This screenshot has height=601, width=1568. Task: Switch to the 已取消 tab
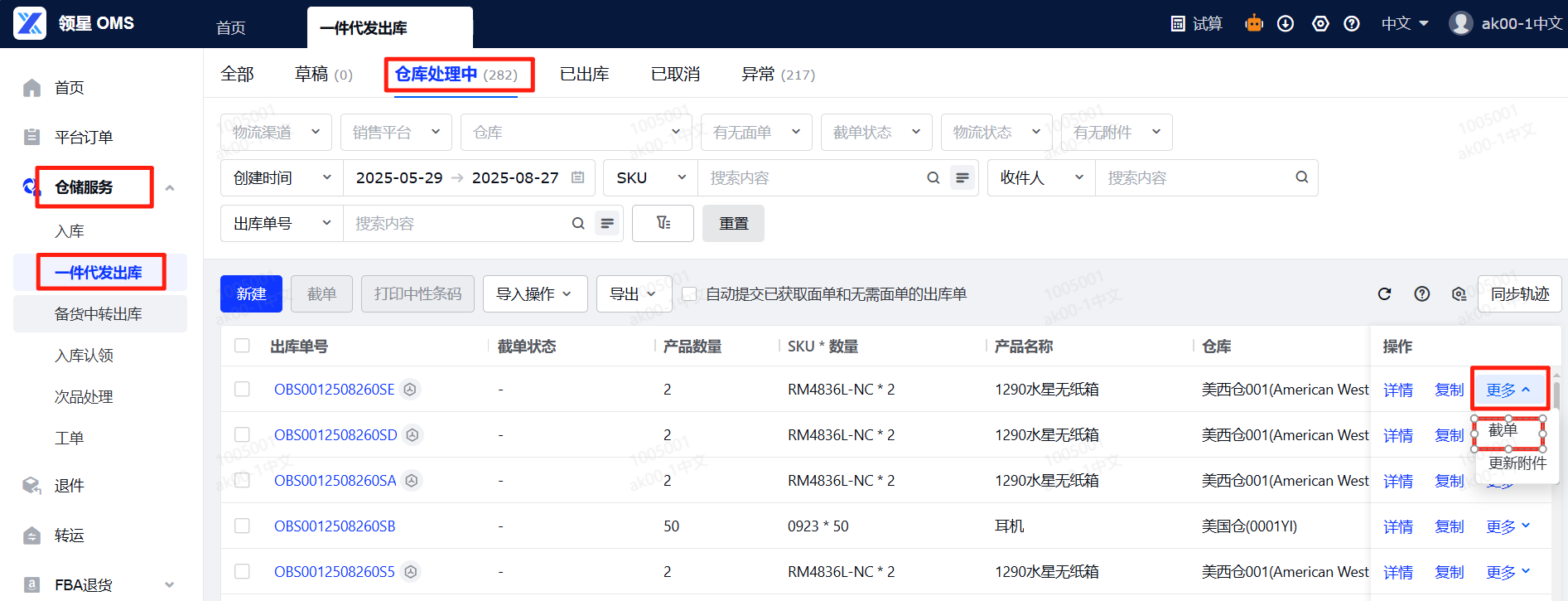click(x=675, y=74)
